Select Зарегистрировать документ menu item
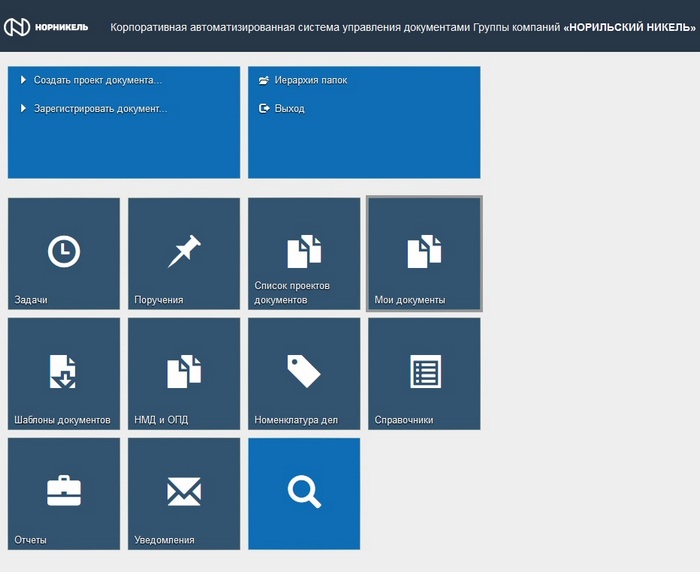 (100, 109)
